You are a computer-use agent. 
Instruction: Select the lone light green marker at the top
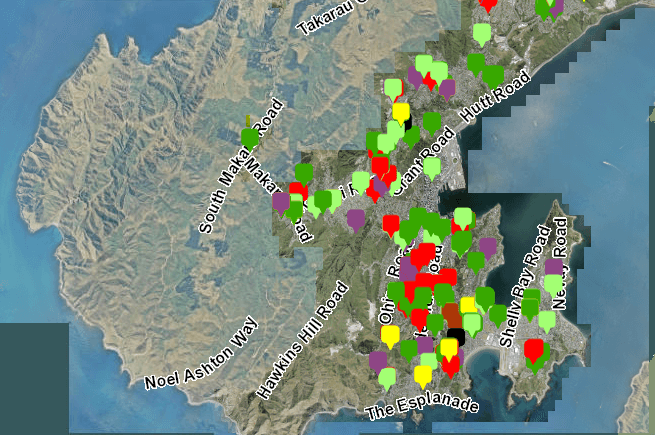click(x=482, y=35)
